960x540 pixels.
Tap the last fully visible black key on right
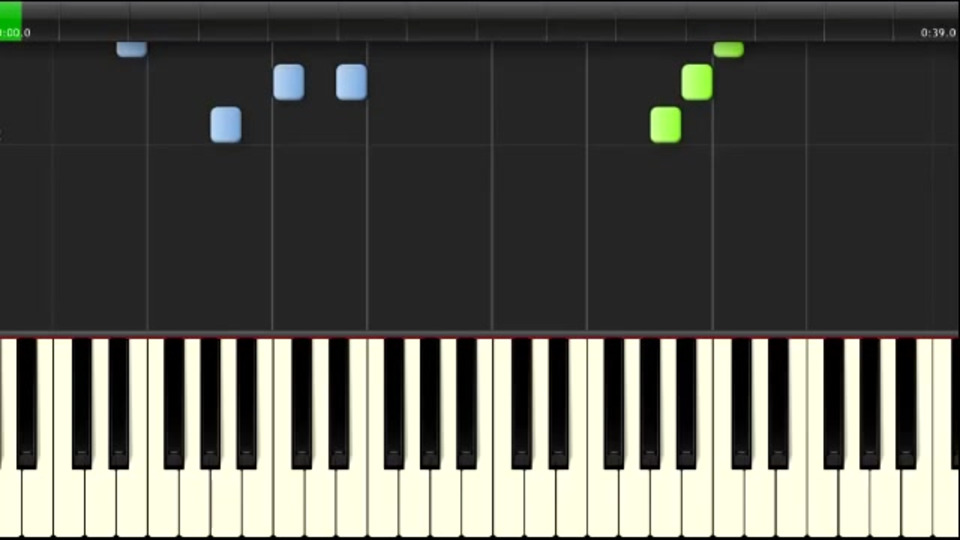click(906, 404)
